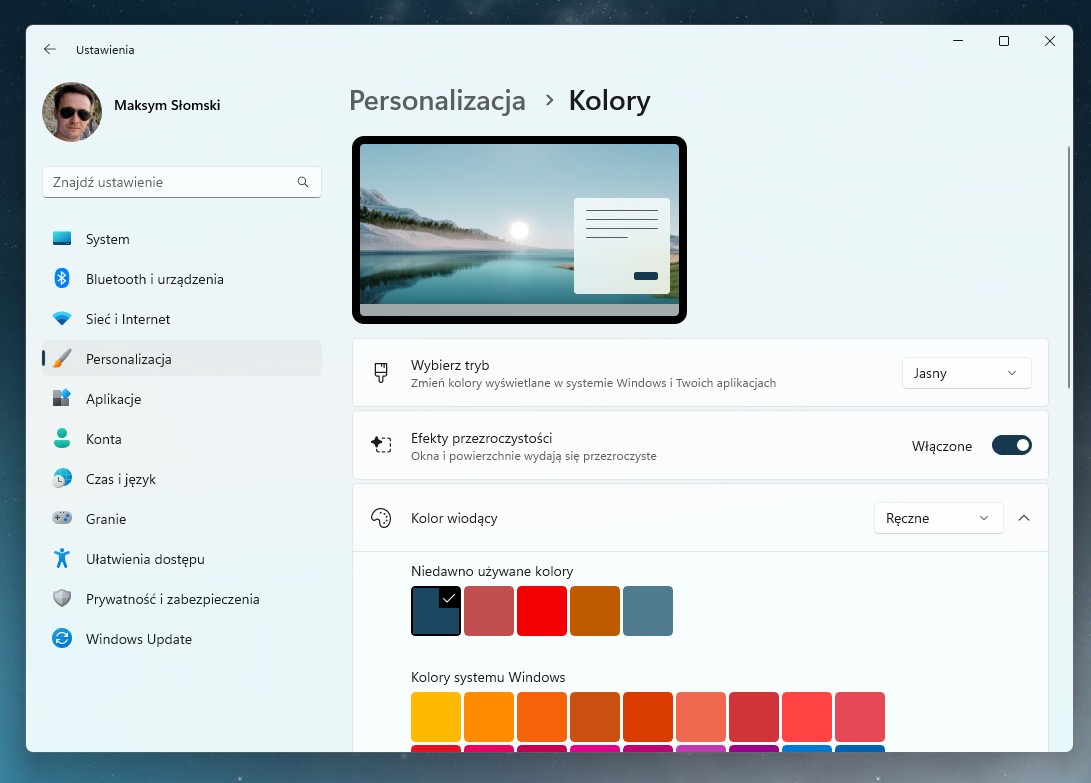This screenshot has height=783, width=1091.
Task: Select Prywatność i zabezpieczenia in sidebar
Action: click(x=166, y=599)
